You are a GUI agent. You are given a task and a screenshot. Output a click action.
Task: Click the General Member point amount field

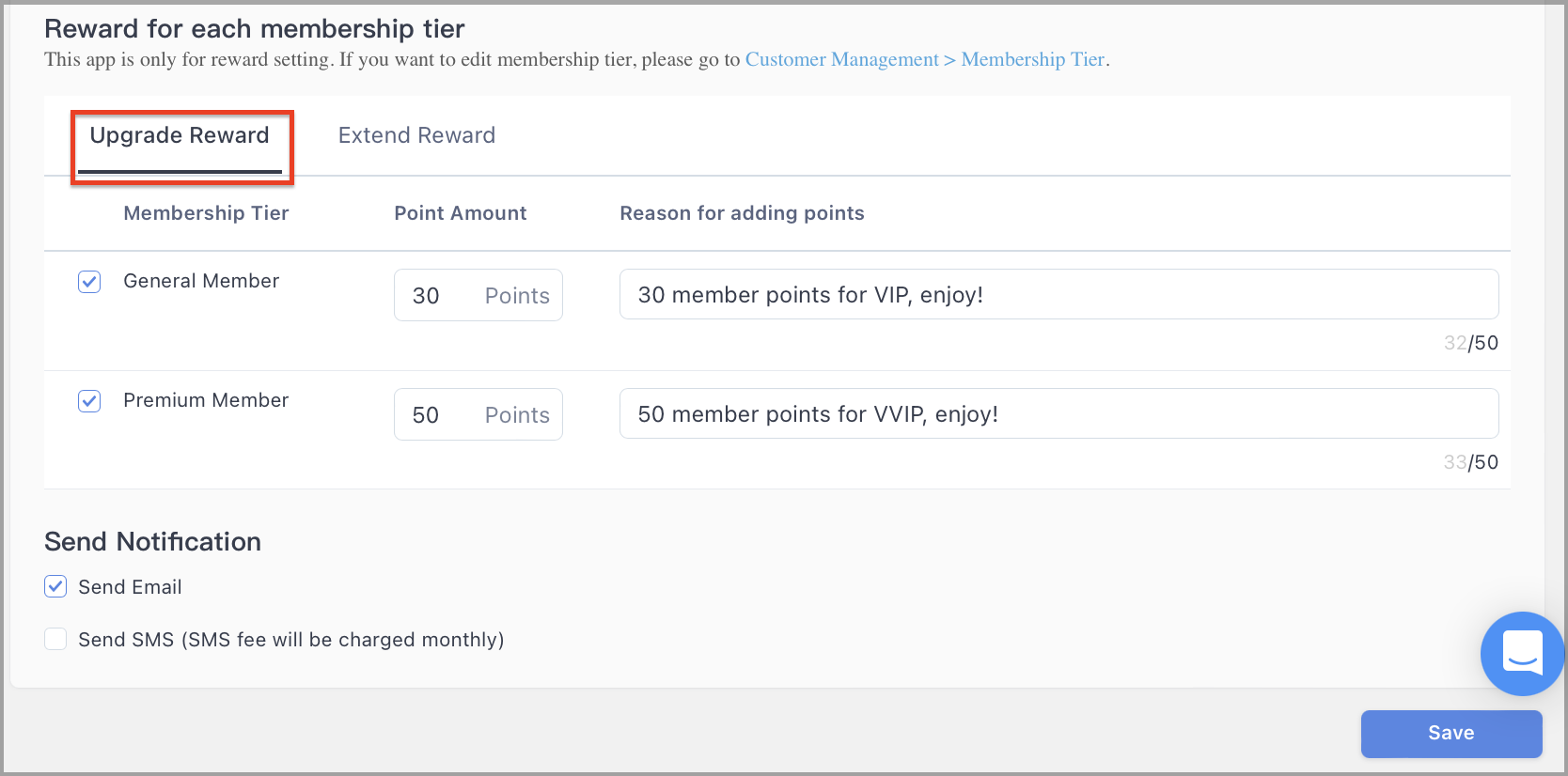click(478, 294)
